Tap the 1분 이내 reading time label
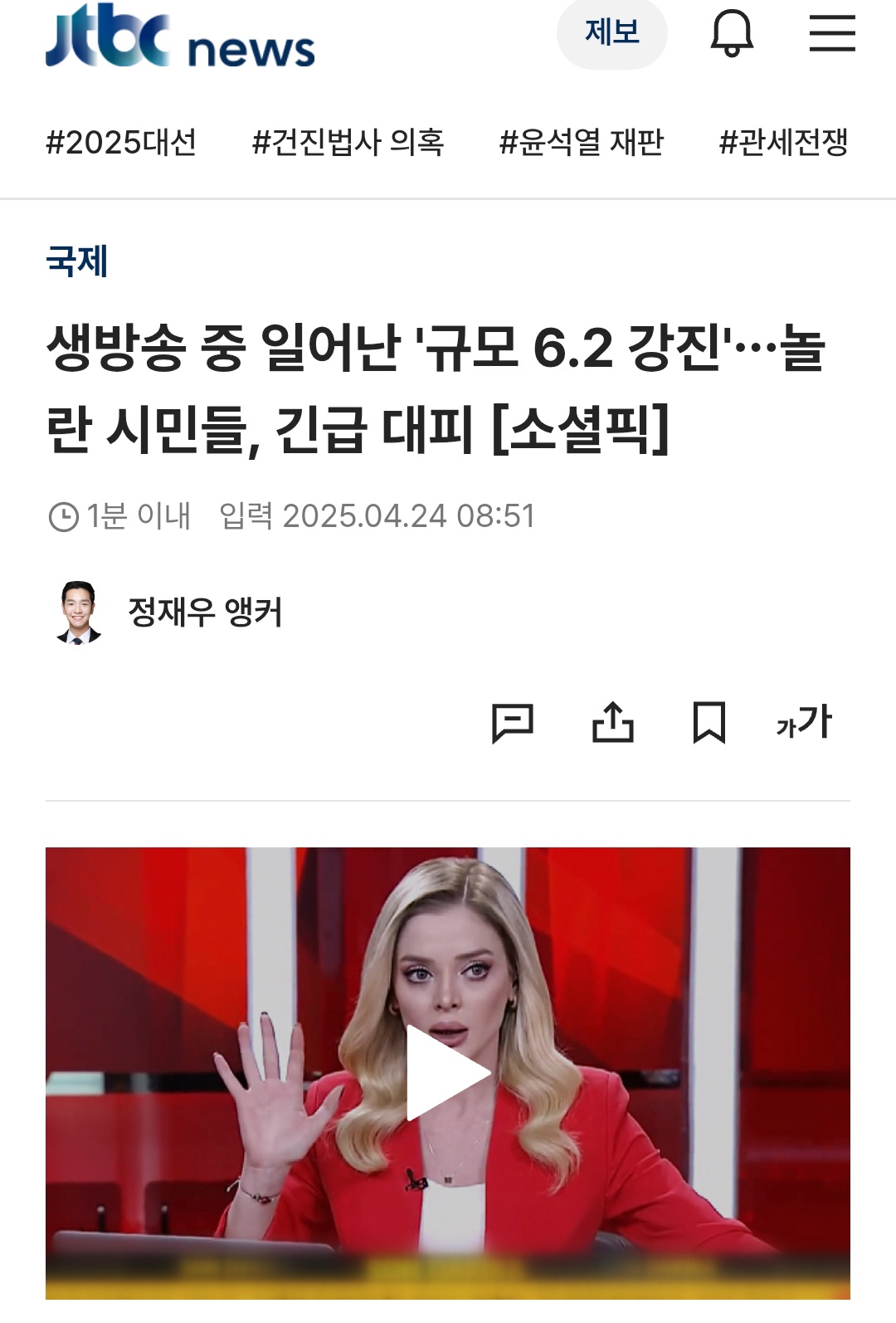This screenshot has width=896, height=1323. coord(139,516)
